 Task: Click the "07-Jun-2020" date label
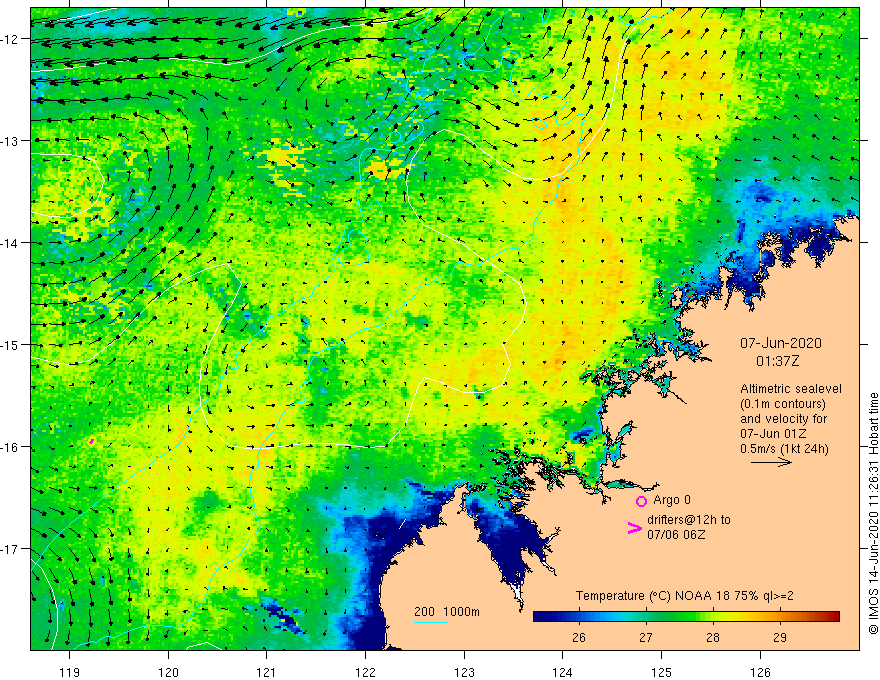[781, 343]
